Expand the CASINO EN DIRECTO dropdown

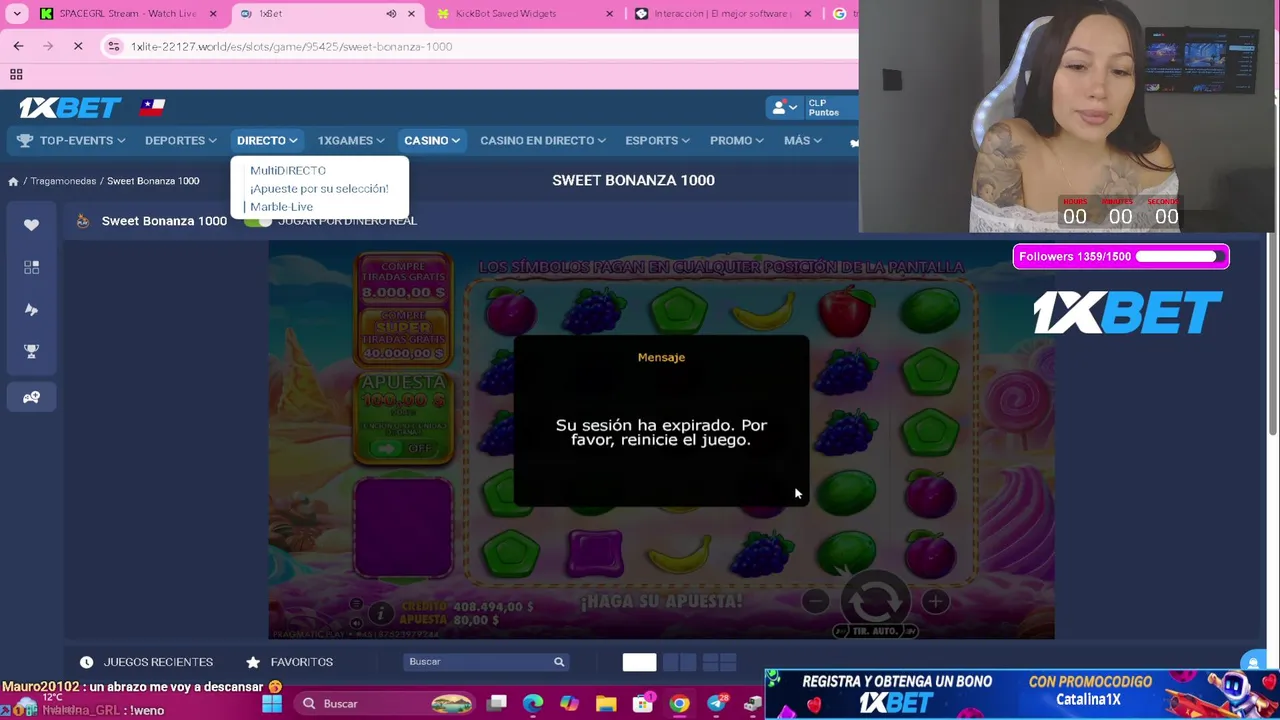point(543,140)
